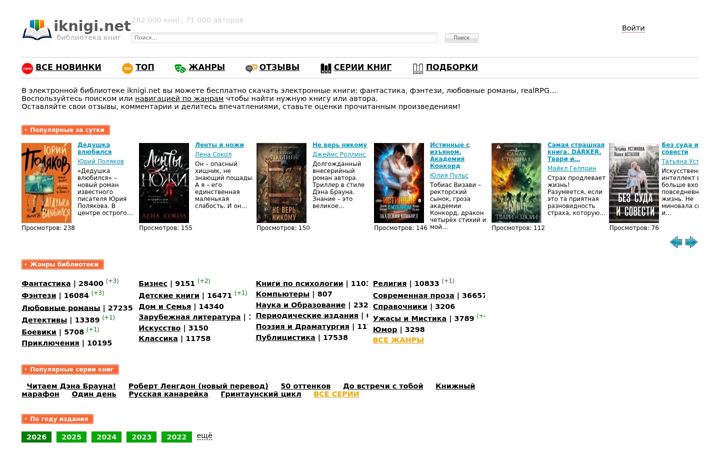The width and height of the screenshot is (720, 450).
Task: Open author link Юрий Поляков
Action: tap(101, 162)
